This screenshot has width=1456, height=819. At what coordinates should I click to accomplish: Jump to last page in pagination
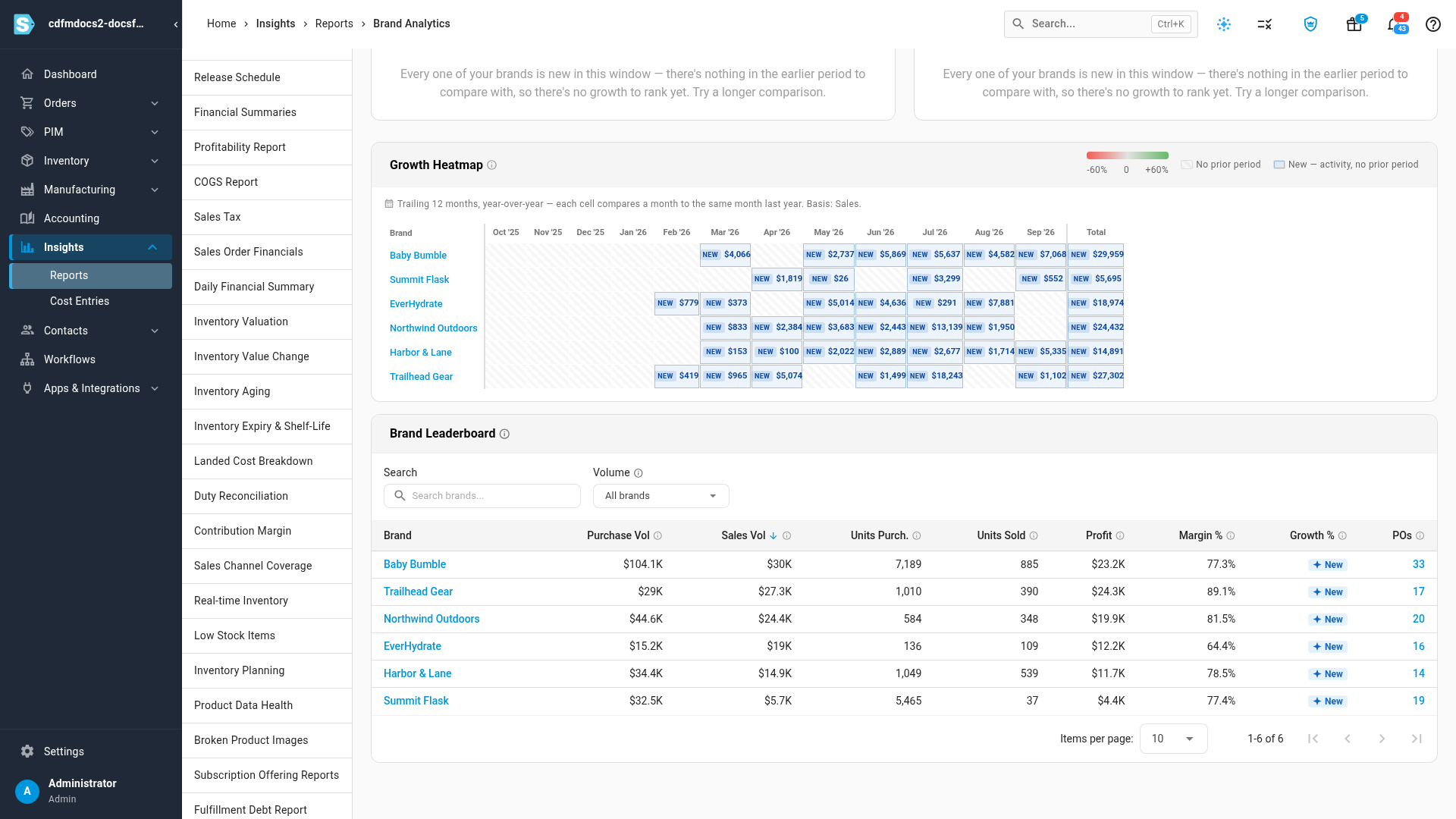point(1417,739)
